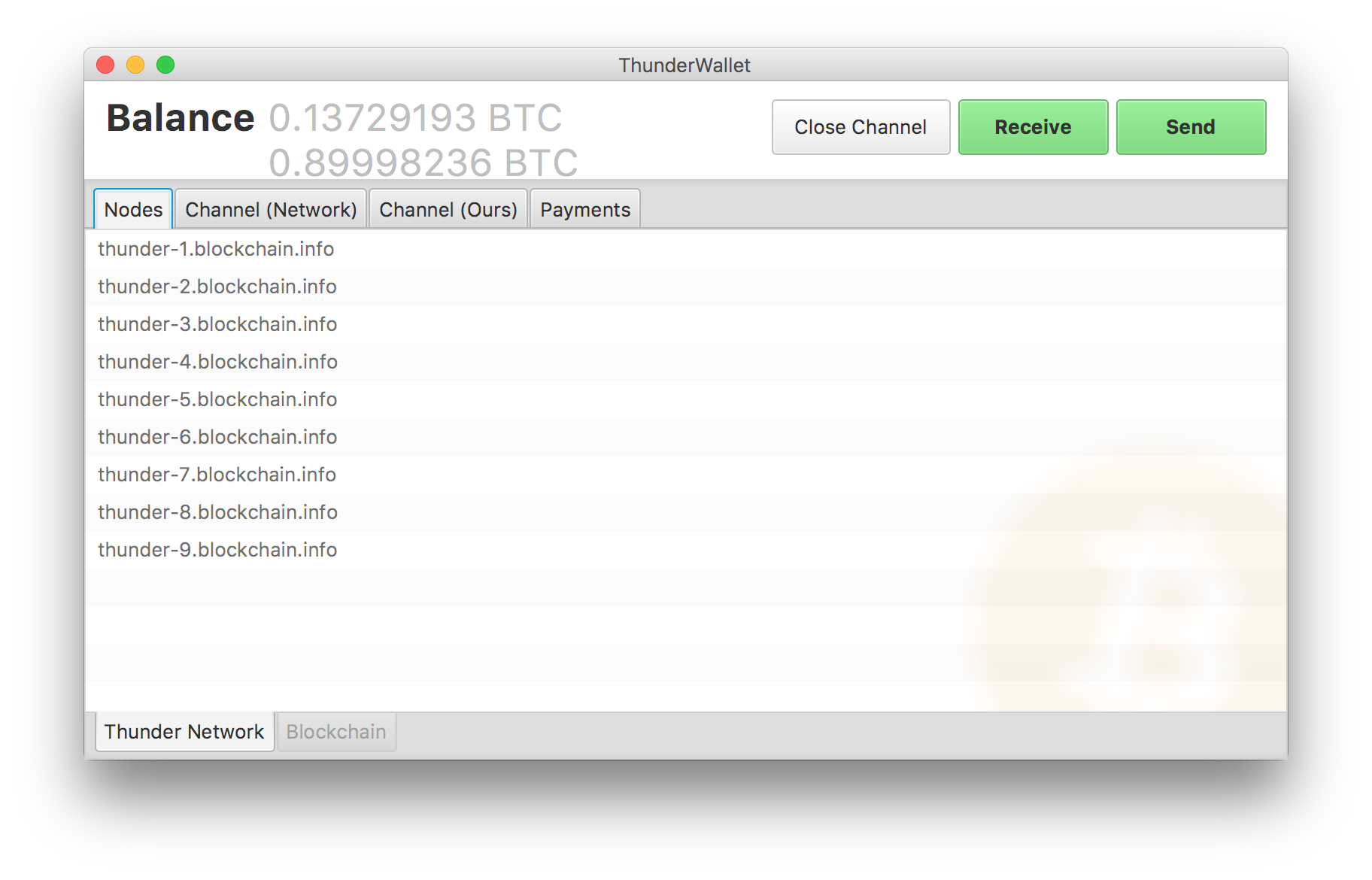Click the 0.13729193 BTC balance value
The height and width of the screenshot is (880, 1372).
pyautogui.click(x=415, y=118)
